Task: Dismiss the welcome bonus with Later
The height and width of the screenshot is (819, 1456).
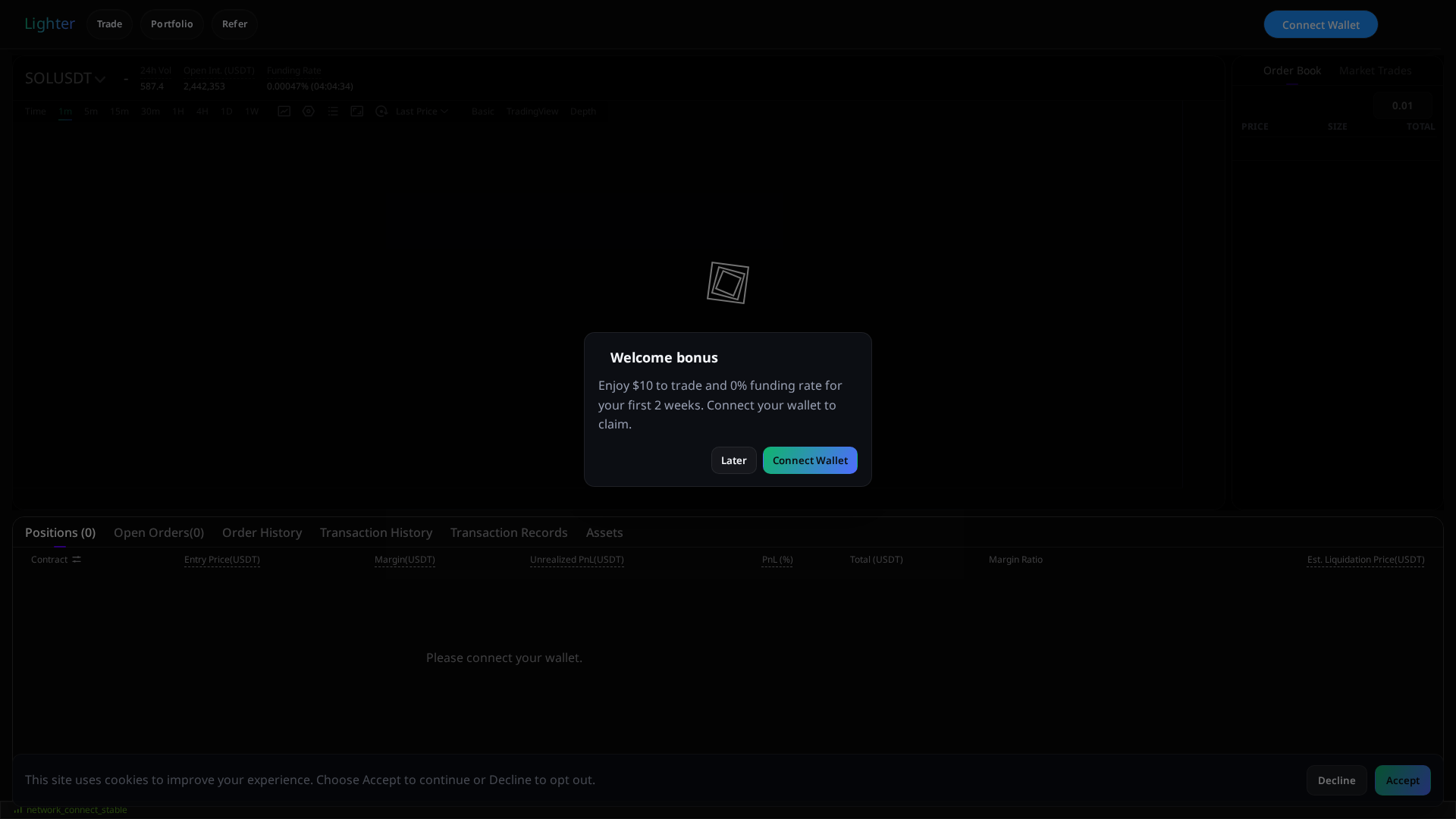Action: click(733, 460)
